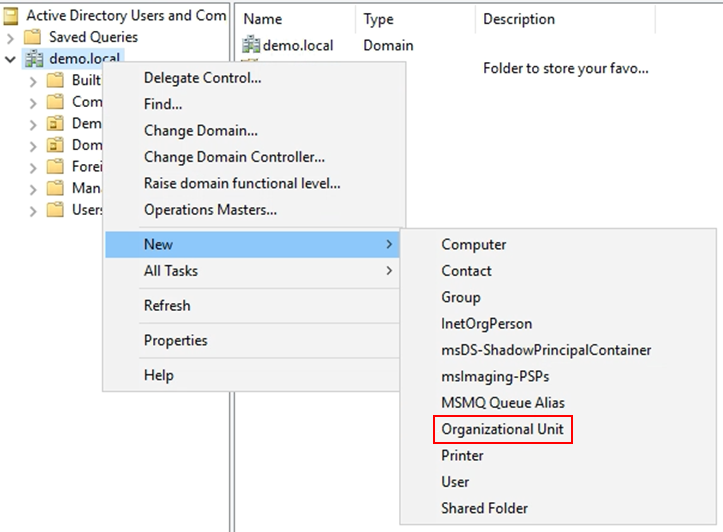Image resolution: width=723 pixels, height=532 pixels.
Task: Click the demo.local domain icon in tree
Action: coord(35,59)
